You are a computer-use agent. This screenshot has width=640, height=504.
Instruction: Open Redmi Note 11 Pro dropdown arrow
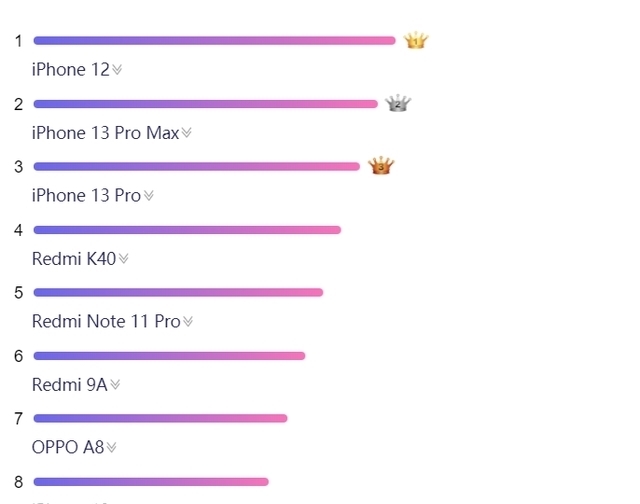pos(187,322)
